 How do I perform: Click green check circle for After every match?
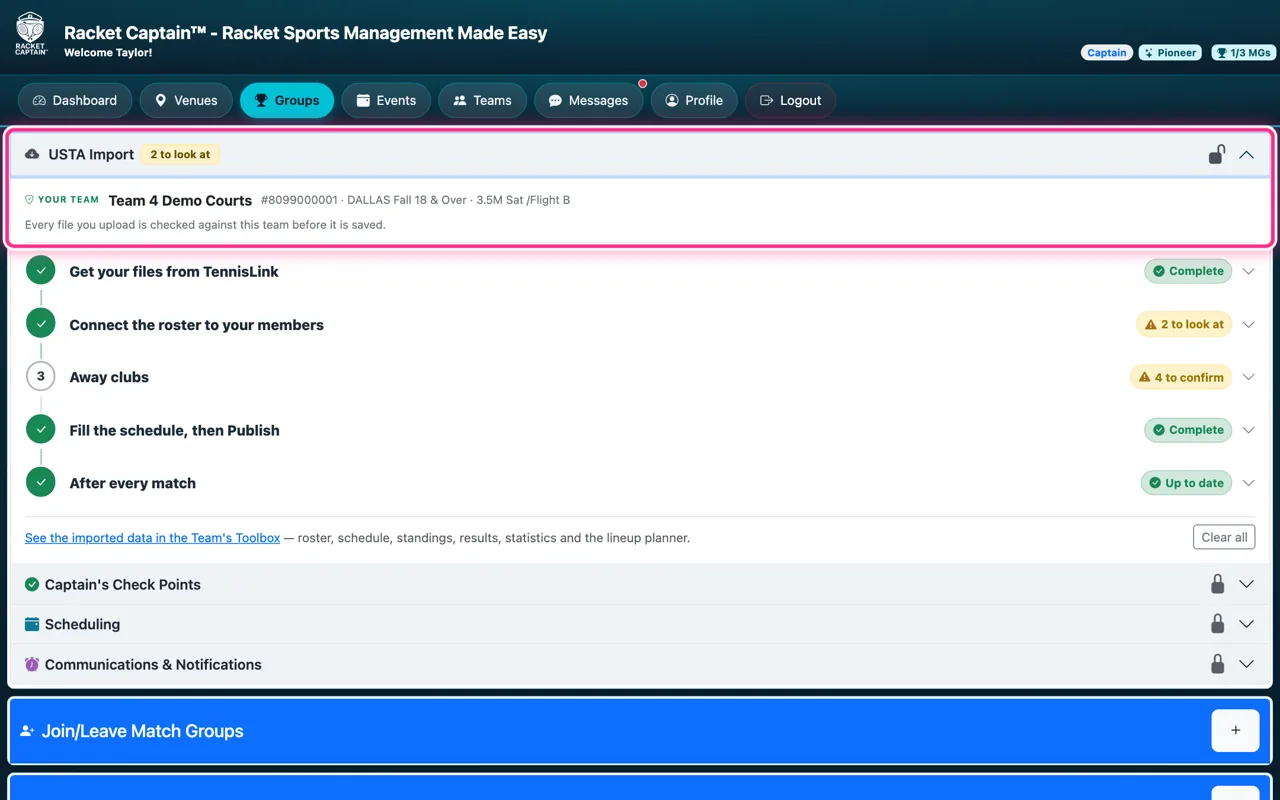[41, 482]
